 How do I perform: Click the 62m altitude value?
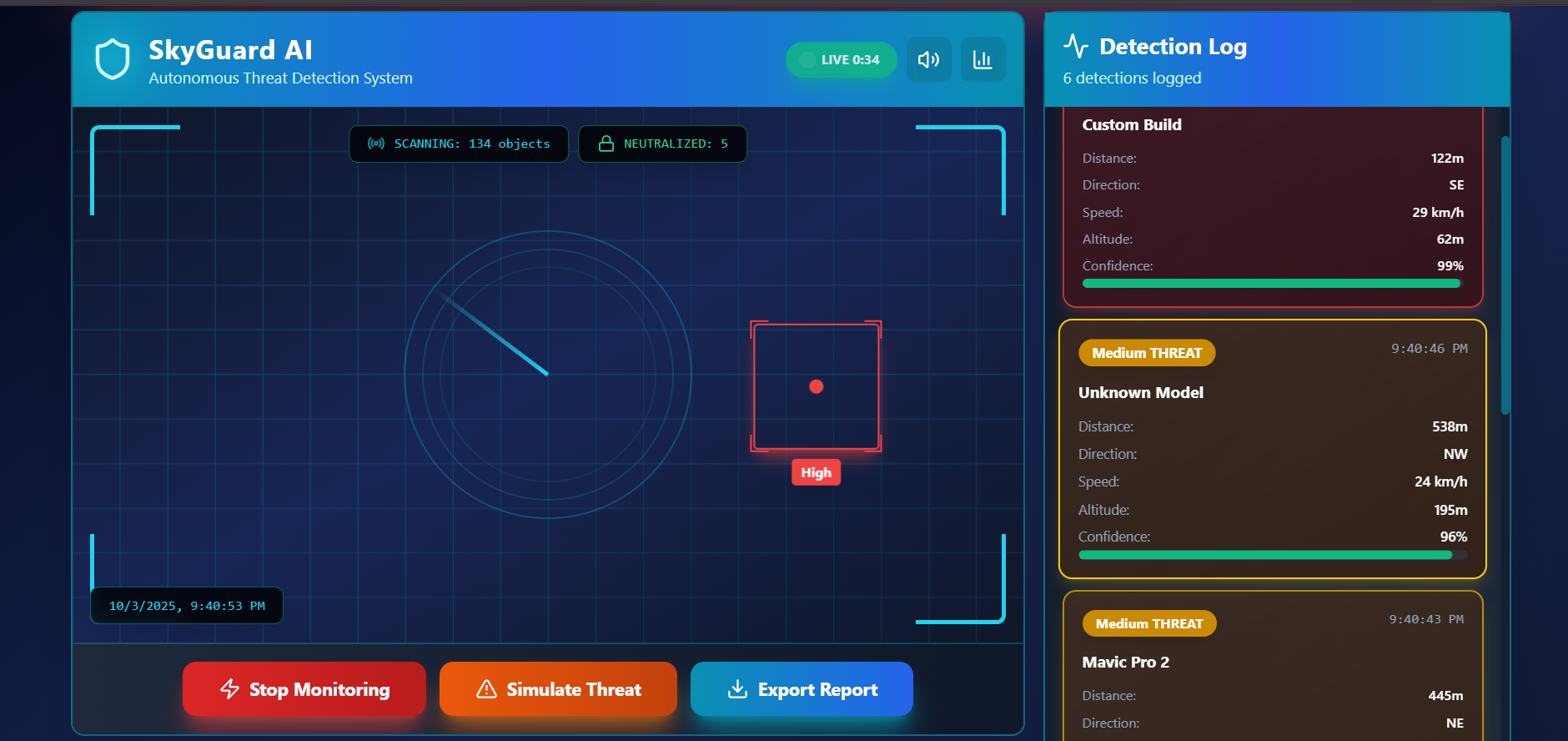click(1450, 239)
